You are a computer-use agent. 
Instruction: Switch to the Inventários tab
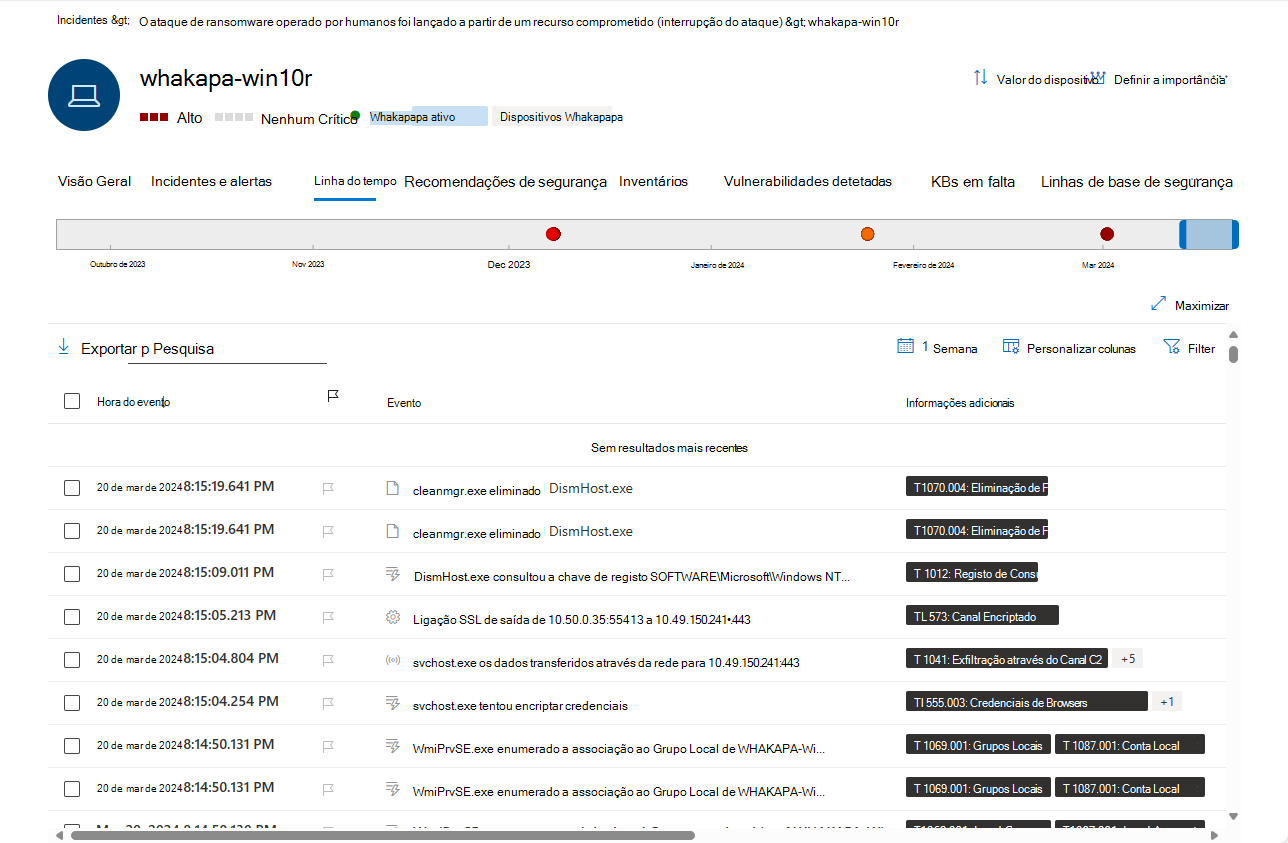(x=653, y=182)
